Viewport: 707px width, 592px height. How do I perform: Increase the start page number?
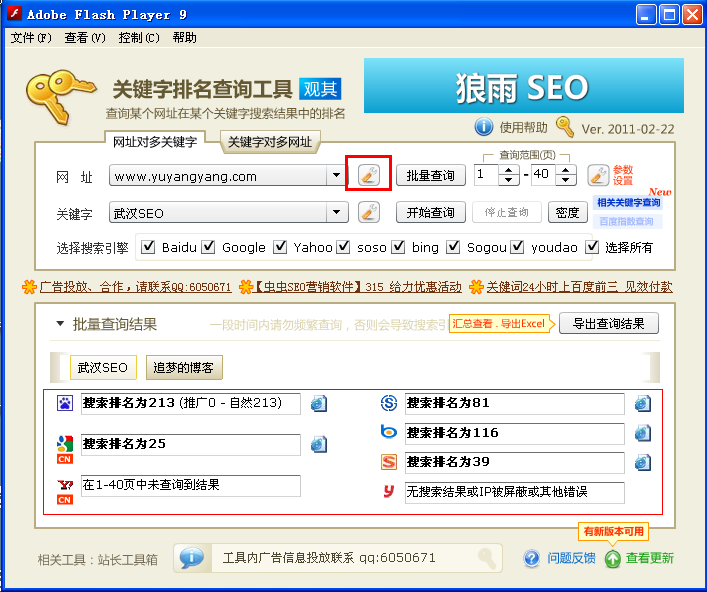point(509,170)
